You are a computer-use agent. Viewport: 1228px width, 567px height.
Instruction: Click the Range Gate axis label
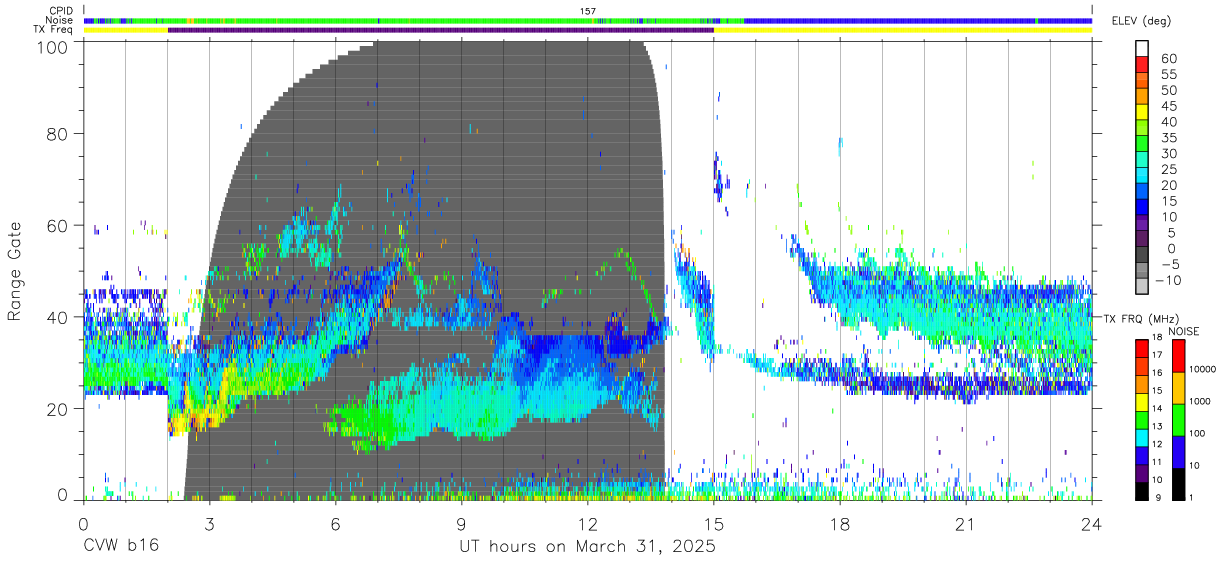(x=15, y=271)
